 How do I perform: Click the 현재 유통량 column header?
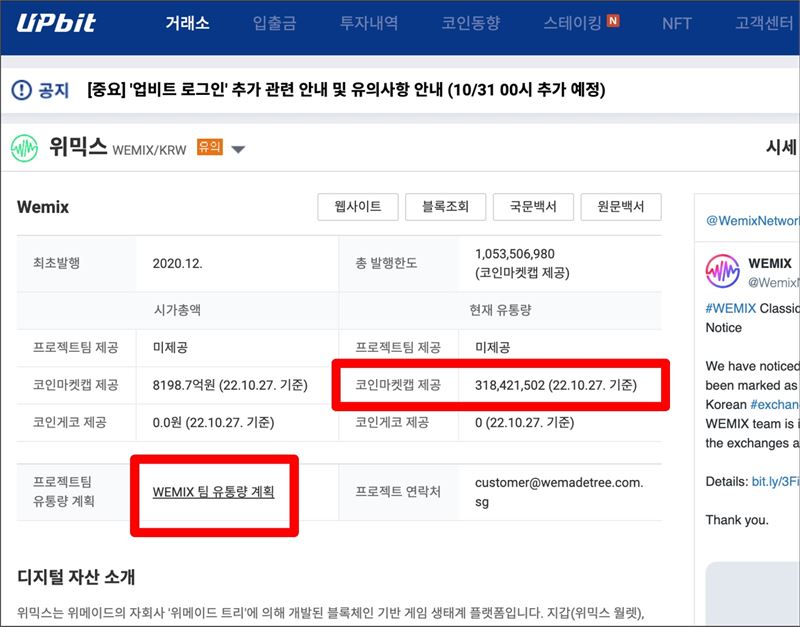point(501,310)
